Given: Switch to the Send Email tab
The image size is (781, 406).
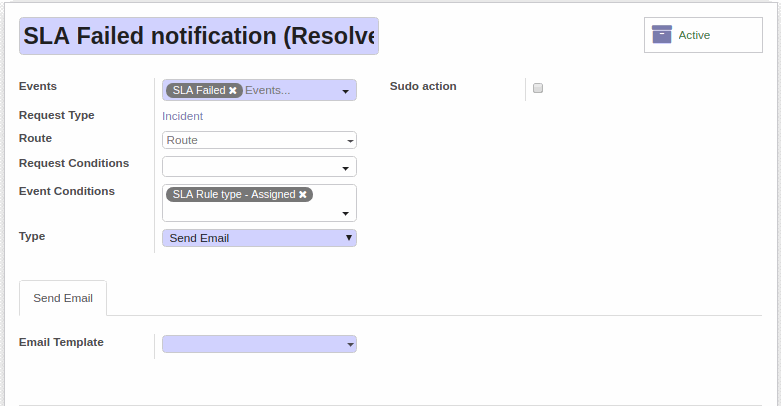Looking at the screenshot, I should 63,298.
